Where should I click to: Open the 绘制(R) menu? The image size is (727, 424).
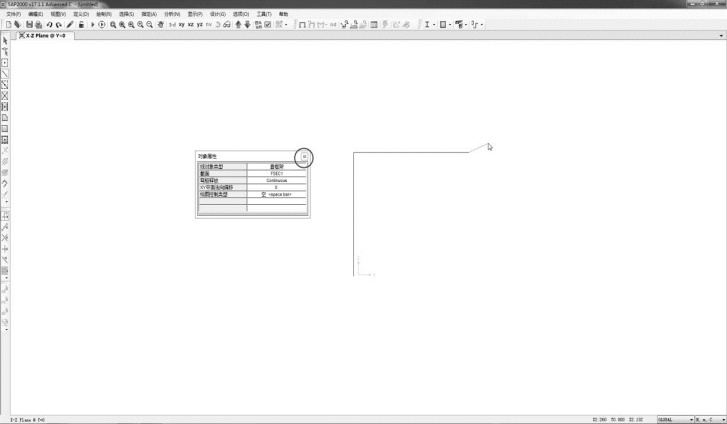tap(104, 14)
